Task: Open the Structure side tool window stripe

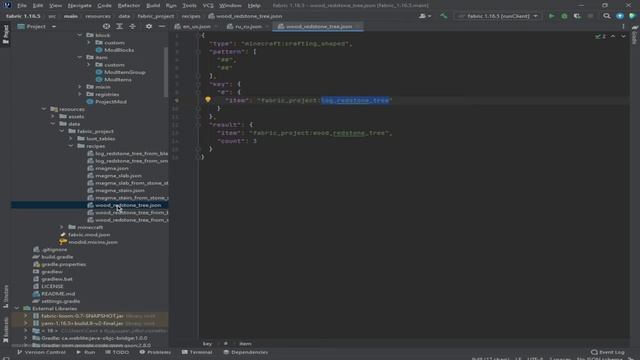Action: pyautogui.click(x=5, y=296)
